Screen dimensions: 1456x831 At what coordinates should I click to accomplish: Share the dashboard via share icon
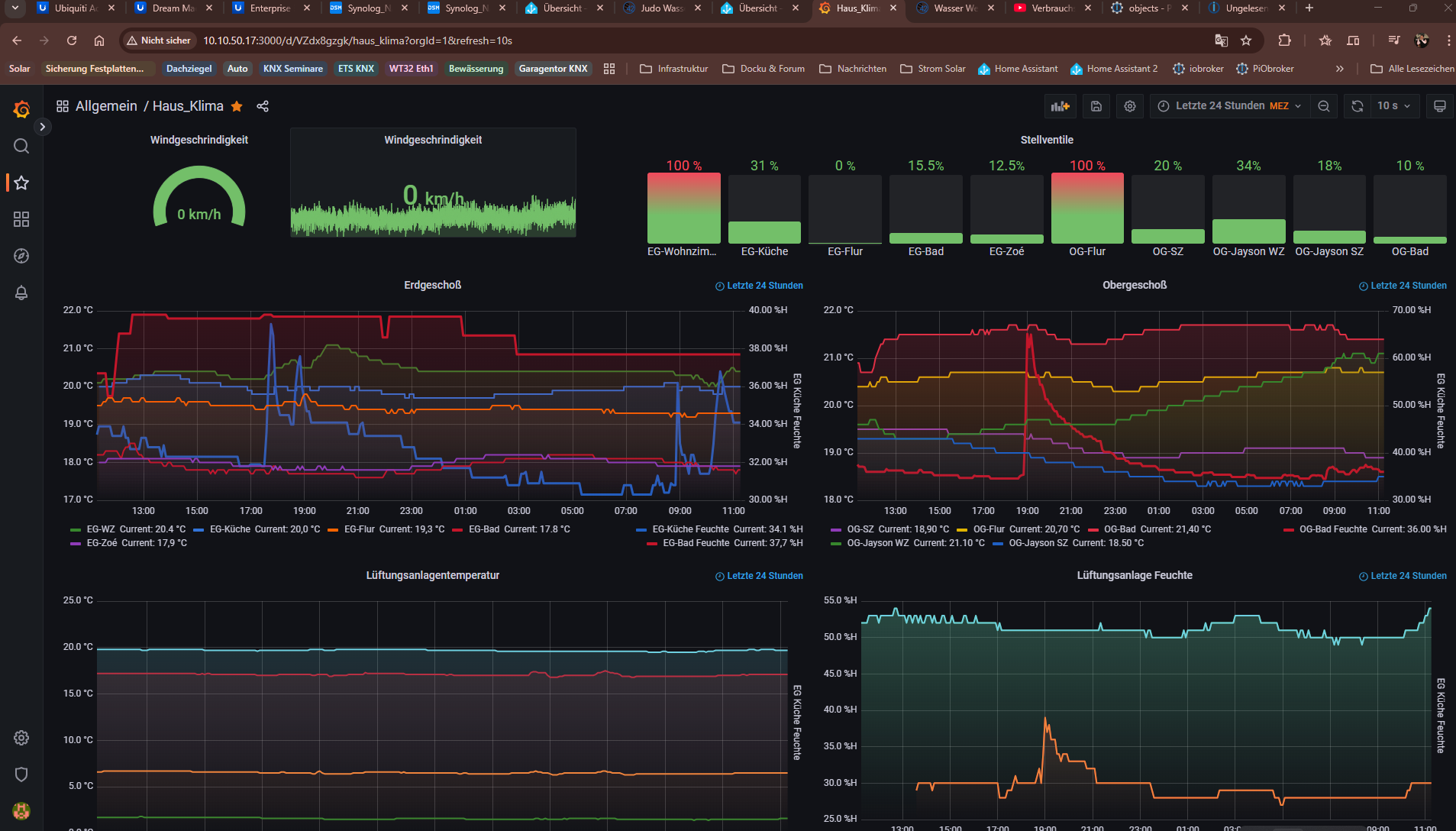click(263, 106)
